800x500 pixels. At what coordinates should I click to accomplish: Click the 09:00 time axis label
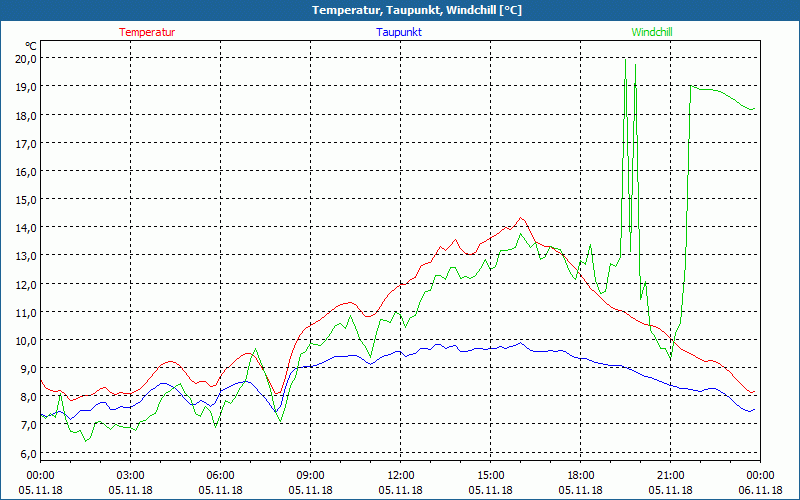[310, 476]
